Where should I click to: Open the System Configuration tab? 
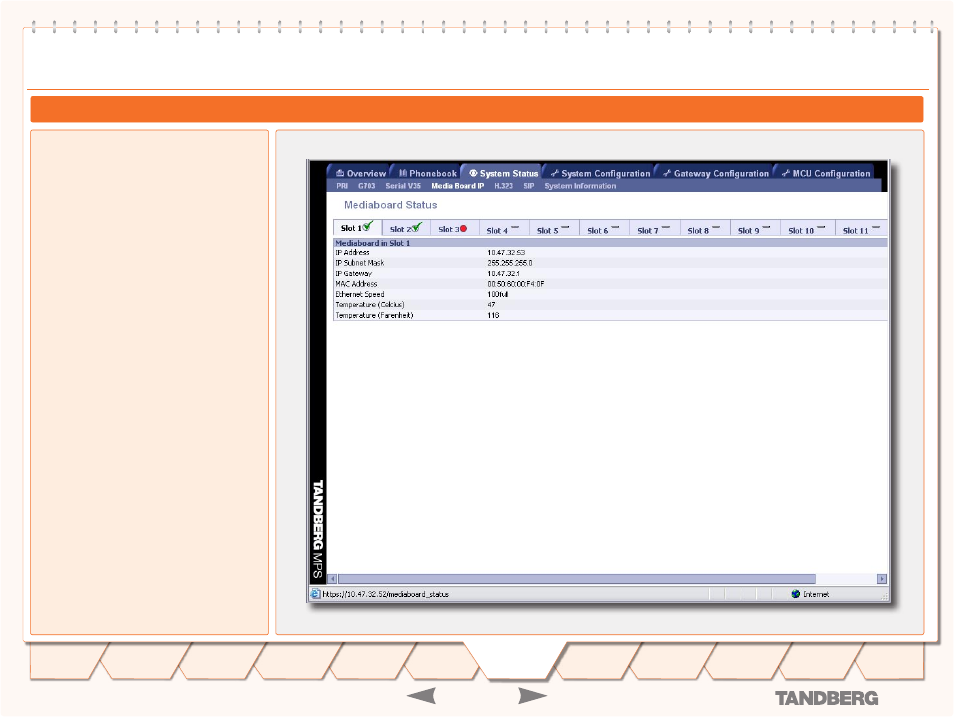click(599, 173)
